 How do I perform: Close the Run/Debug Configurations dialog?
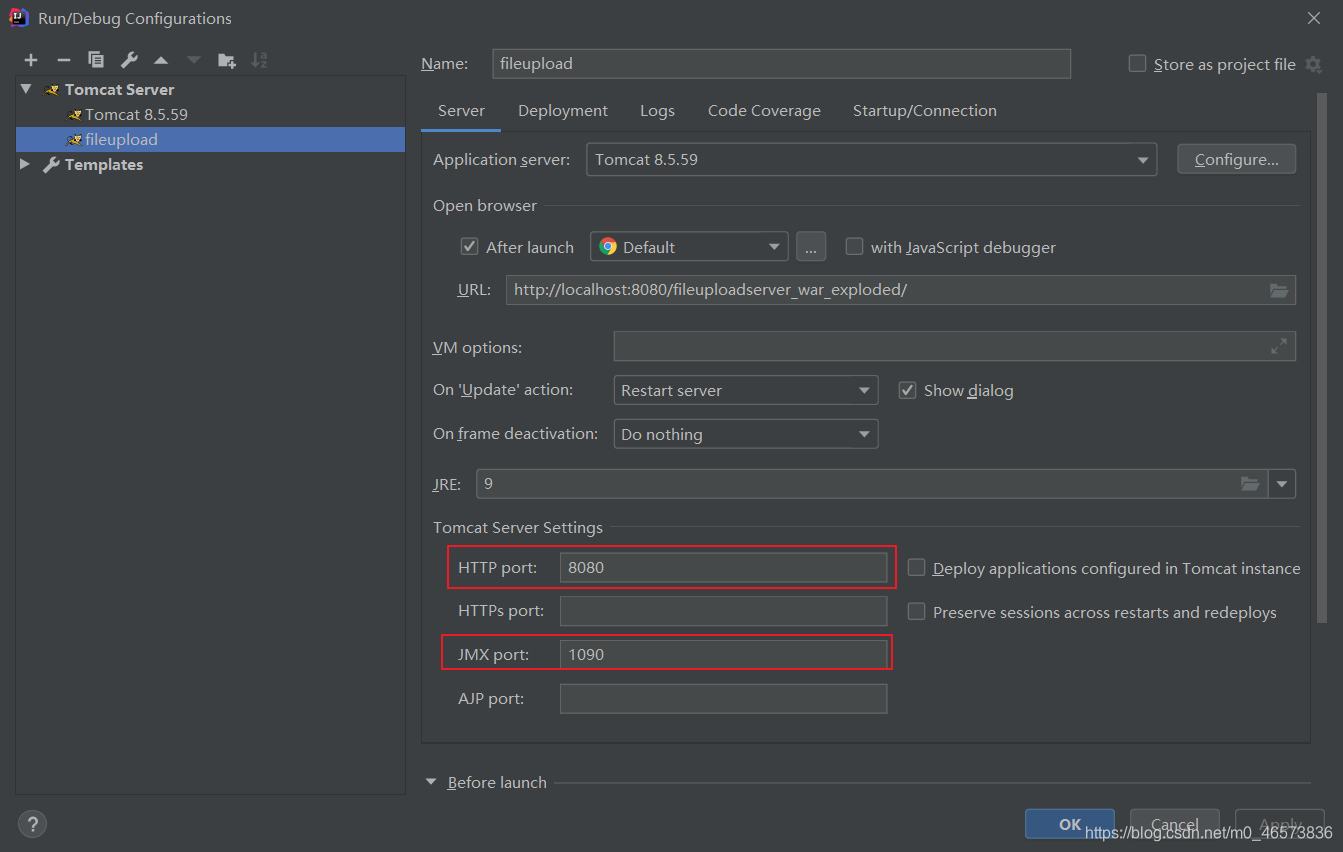tap(1313, 17)
